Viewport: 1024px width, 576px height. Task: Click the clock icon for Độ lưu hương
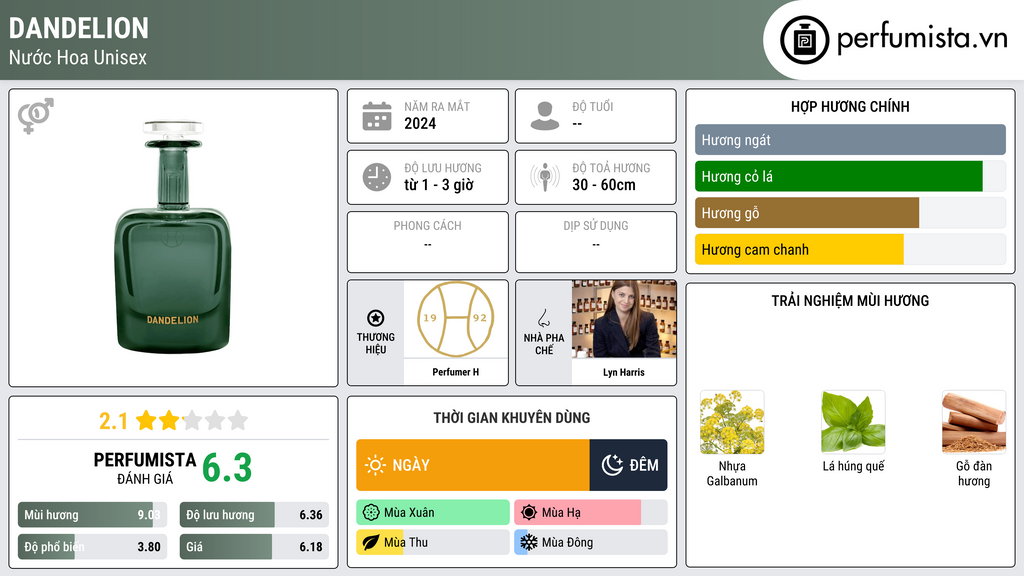[x=377, y=177]
